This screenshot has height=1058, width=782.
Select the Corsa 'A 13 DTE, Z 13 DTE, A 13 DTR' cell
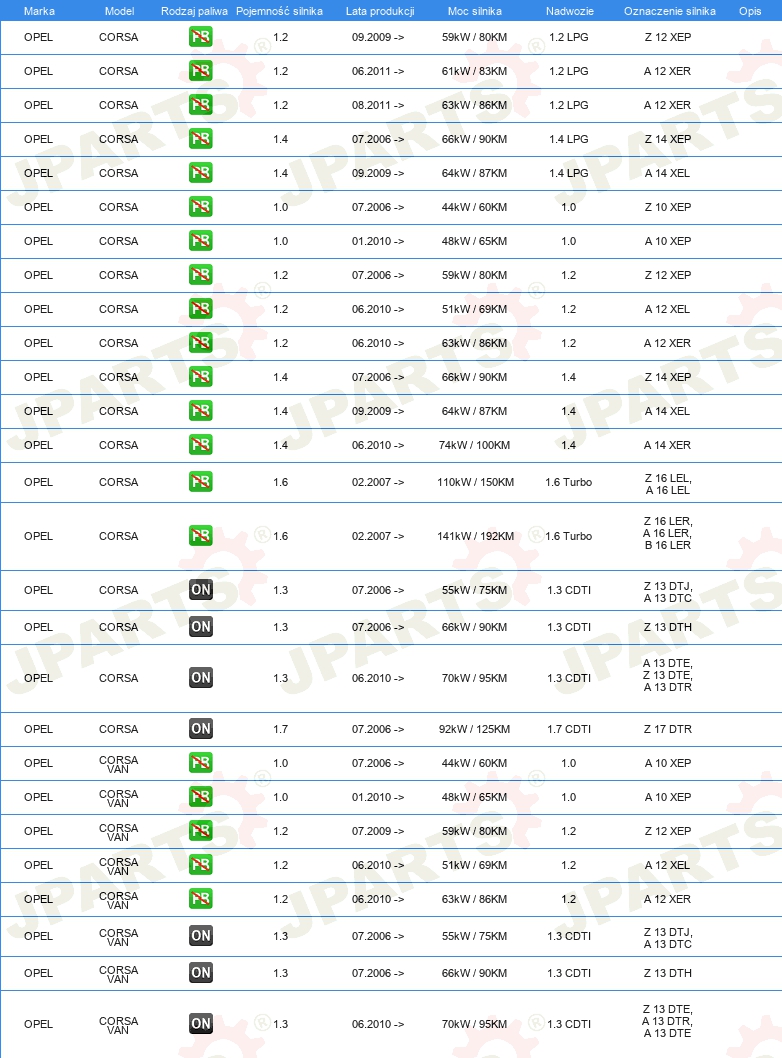tap(667, 675)
